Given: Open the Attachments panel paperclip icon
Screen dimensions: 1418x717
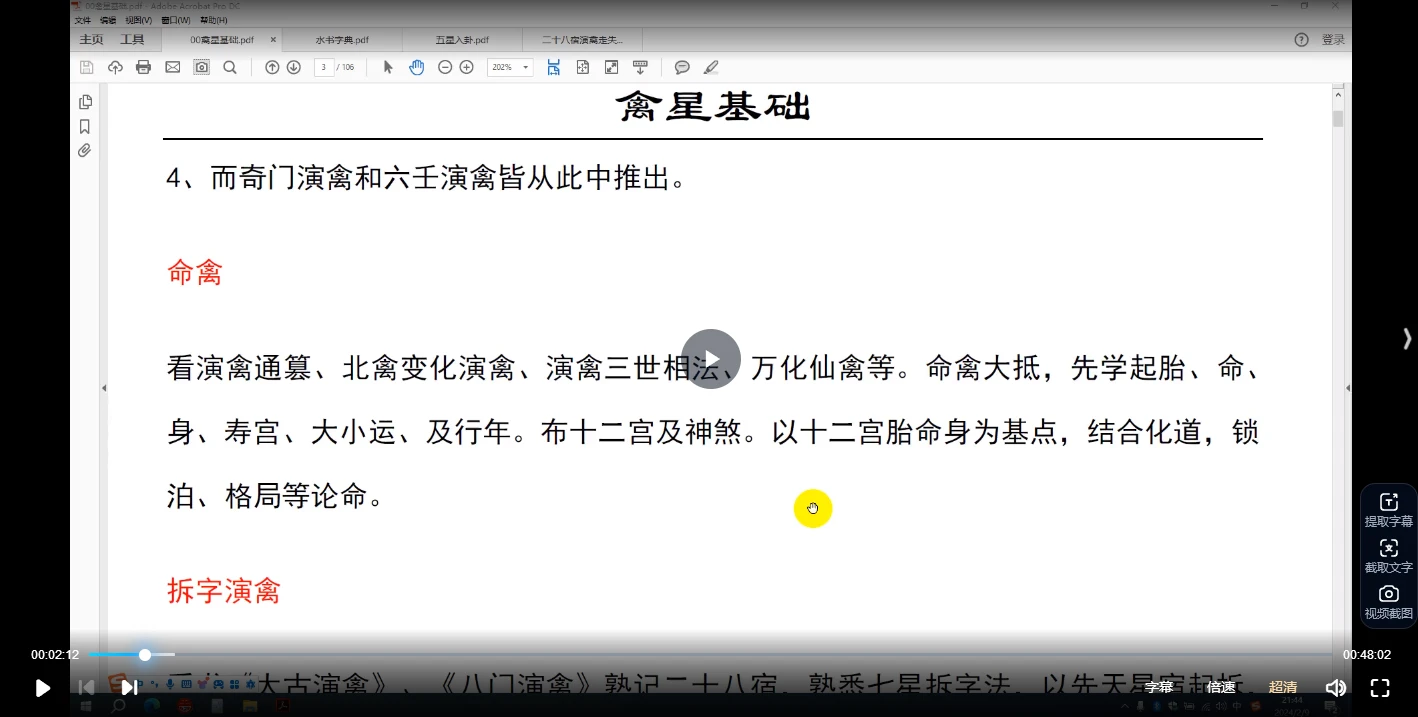Looking at the screenshot, I should (x=85, y=150).
